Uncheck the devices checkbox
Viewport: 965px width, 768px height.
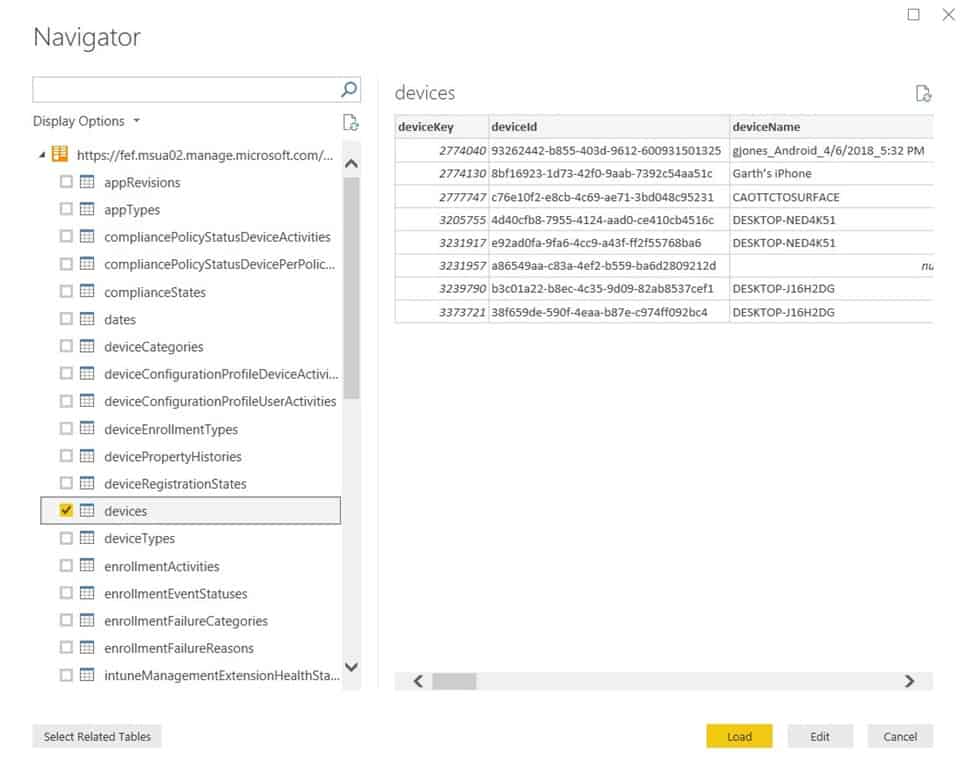[66, 510]
